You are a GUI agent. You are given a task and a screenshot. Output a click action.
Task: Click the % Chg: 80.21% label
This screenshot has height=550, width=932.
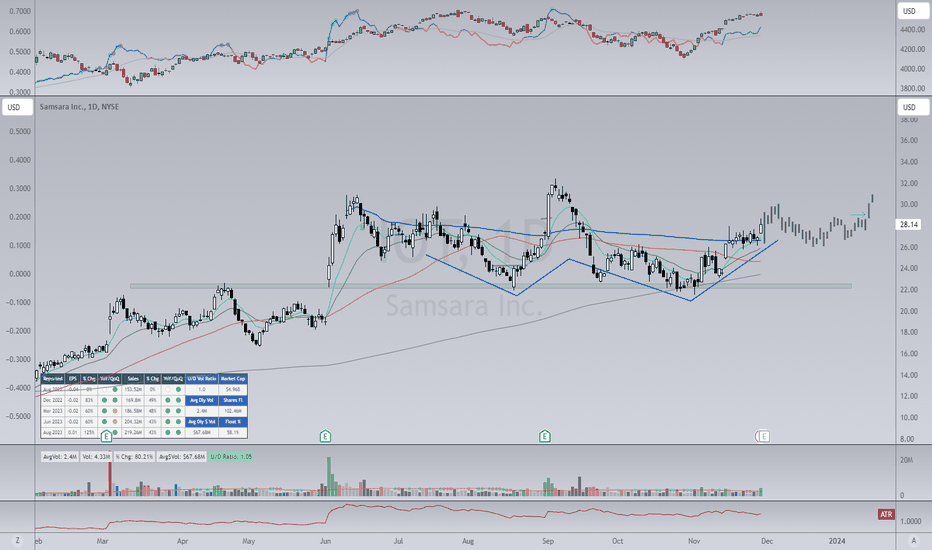click(134, 457)
